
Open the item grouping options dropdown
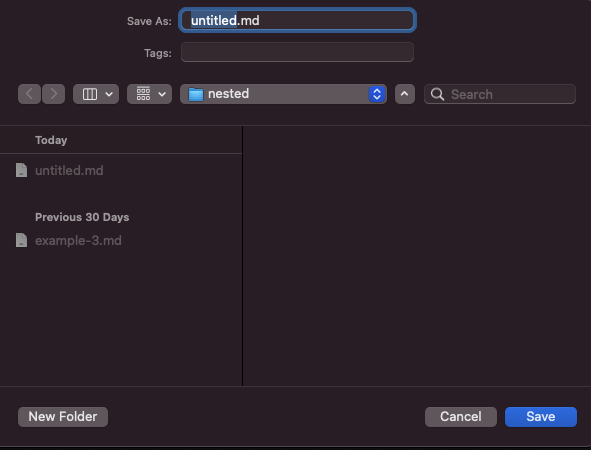point(150,94)
